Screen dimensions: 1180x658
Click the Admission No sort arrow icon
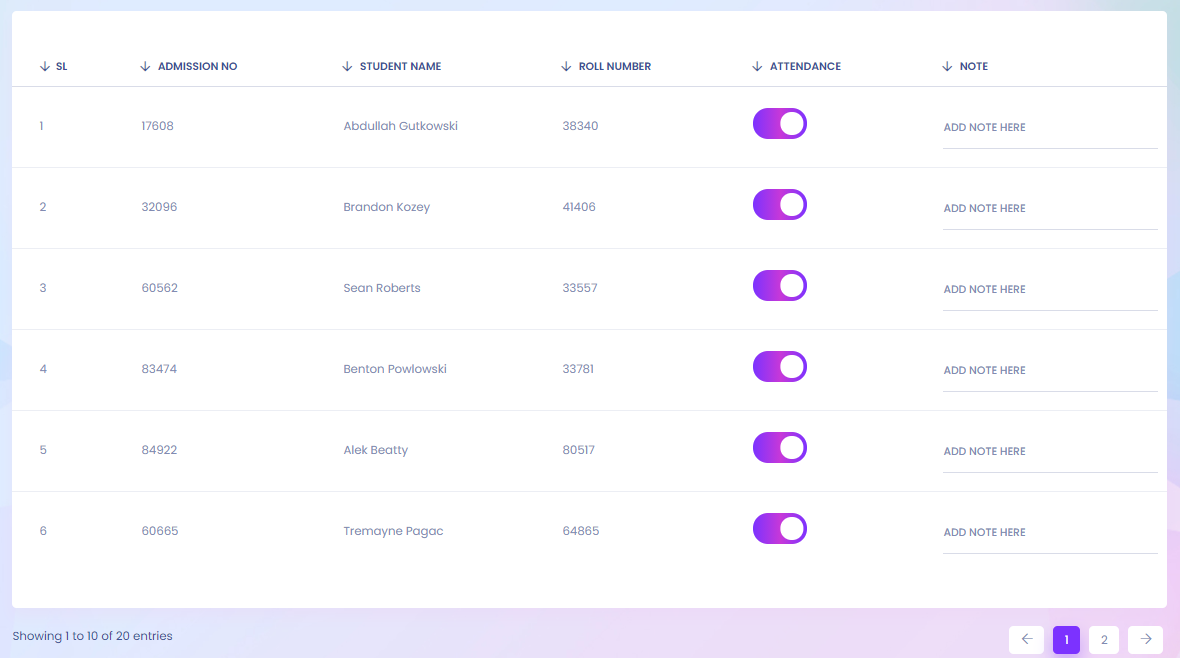point(146,67)
